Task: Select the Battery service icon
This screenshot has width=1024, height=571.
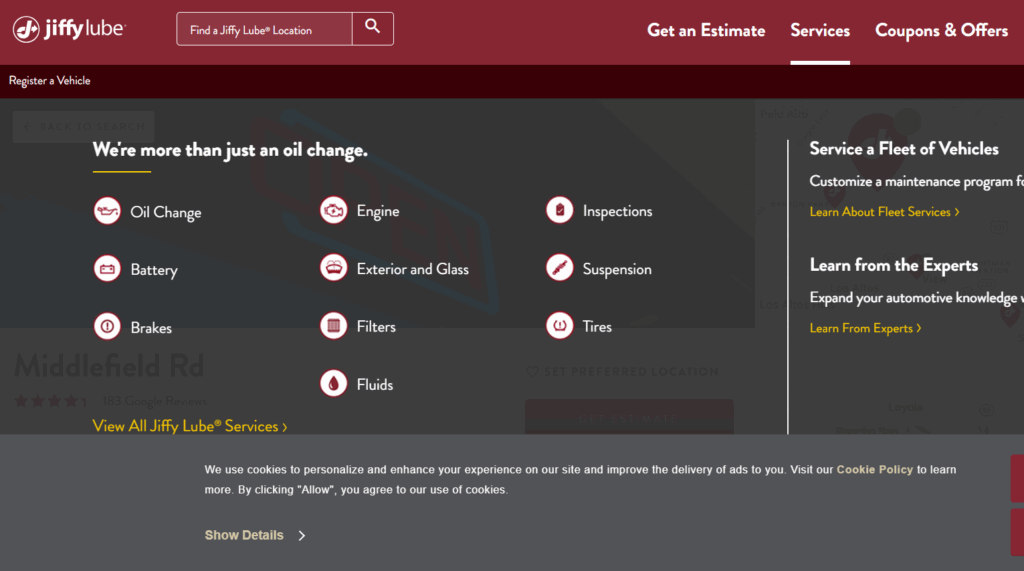Action: [107, 269]
